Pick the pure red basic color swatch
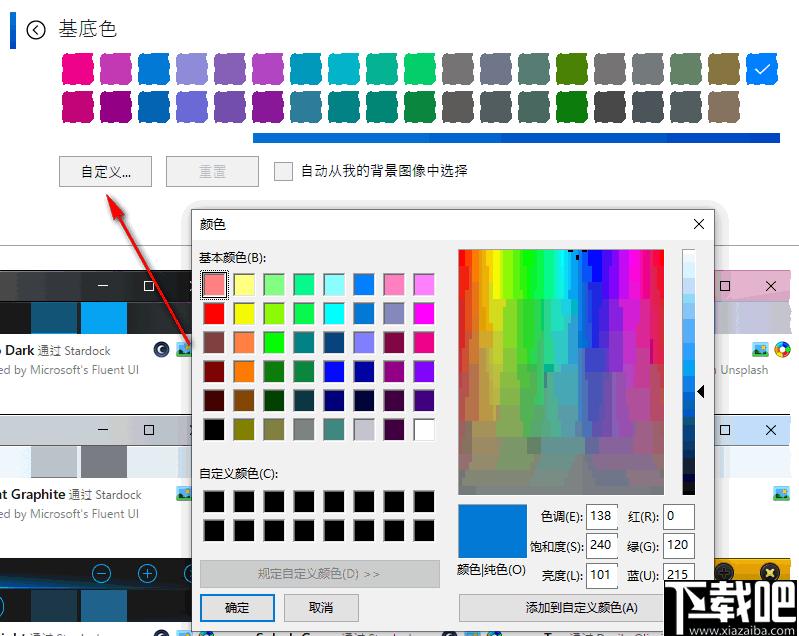This screenshot has width=799, height=636. (214, 314)
